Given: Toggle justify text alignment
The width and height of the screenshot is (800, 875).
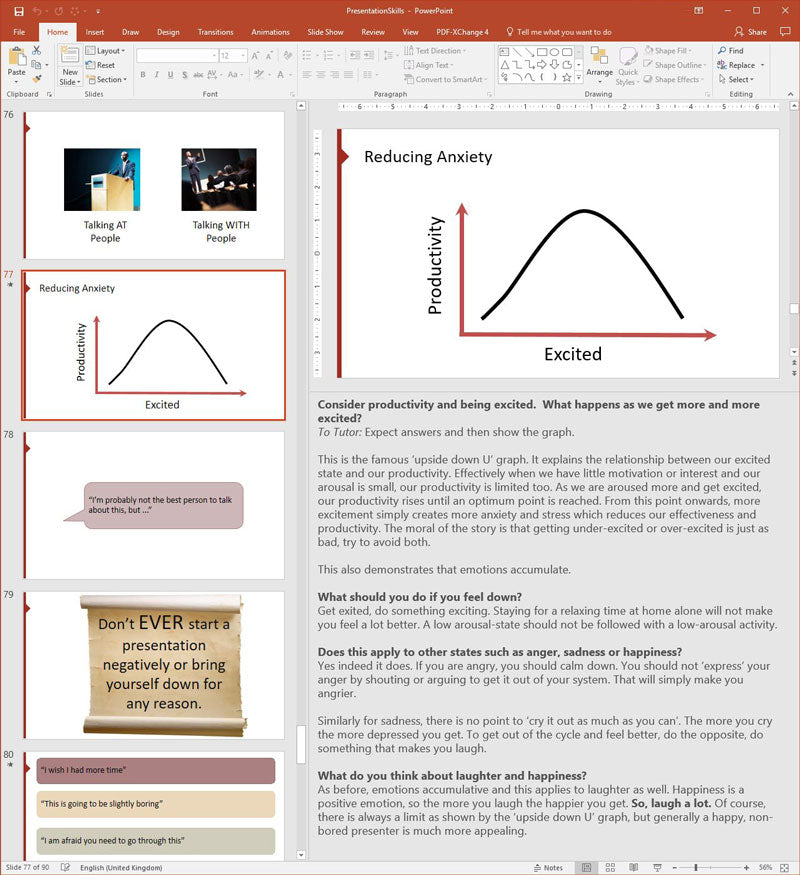Looking at the screenshot, I should point(348,74).
